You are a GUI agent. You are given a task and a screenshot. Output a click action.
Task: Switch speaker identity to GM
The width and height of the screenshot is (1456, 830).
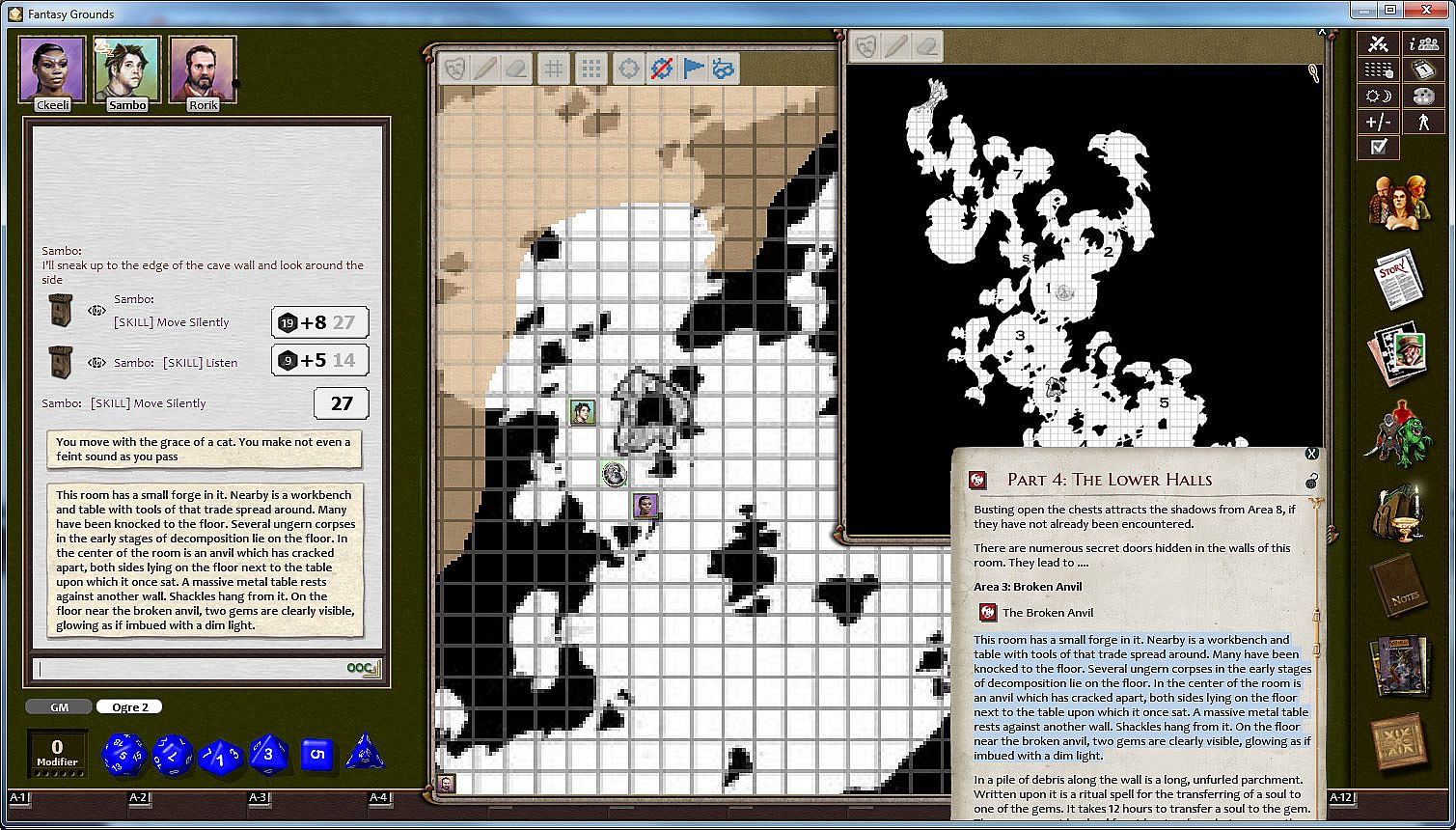(x=59, y=707)
